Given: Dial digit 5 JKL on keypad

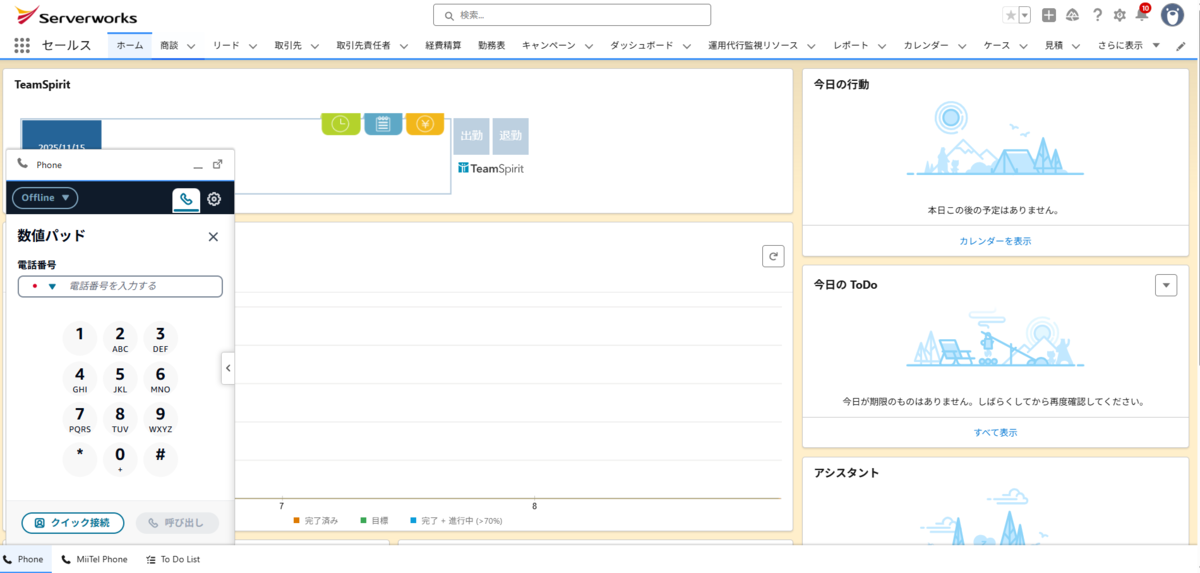Looking at the screenshot, I should pyautogui.click(x=120, y=378).
